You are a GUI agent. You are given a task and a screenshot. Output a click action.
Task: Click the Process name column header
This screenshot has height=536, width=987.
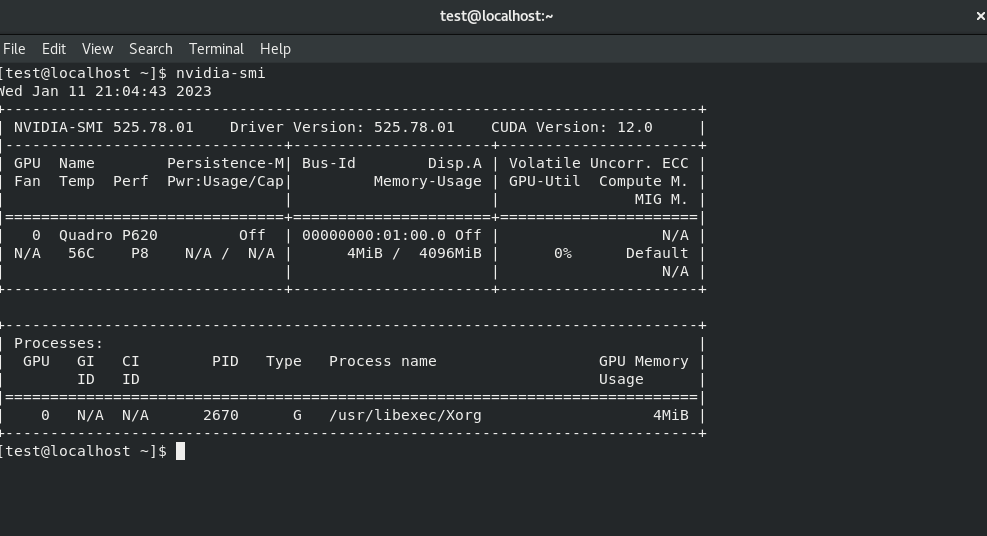tap(383, 362)
